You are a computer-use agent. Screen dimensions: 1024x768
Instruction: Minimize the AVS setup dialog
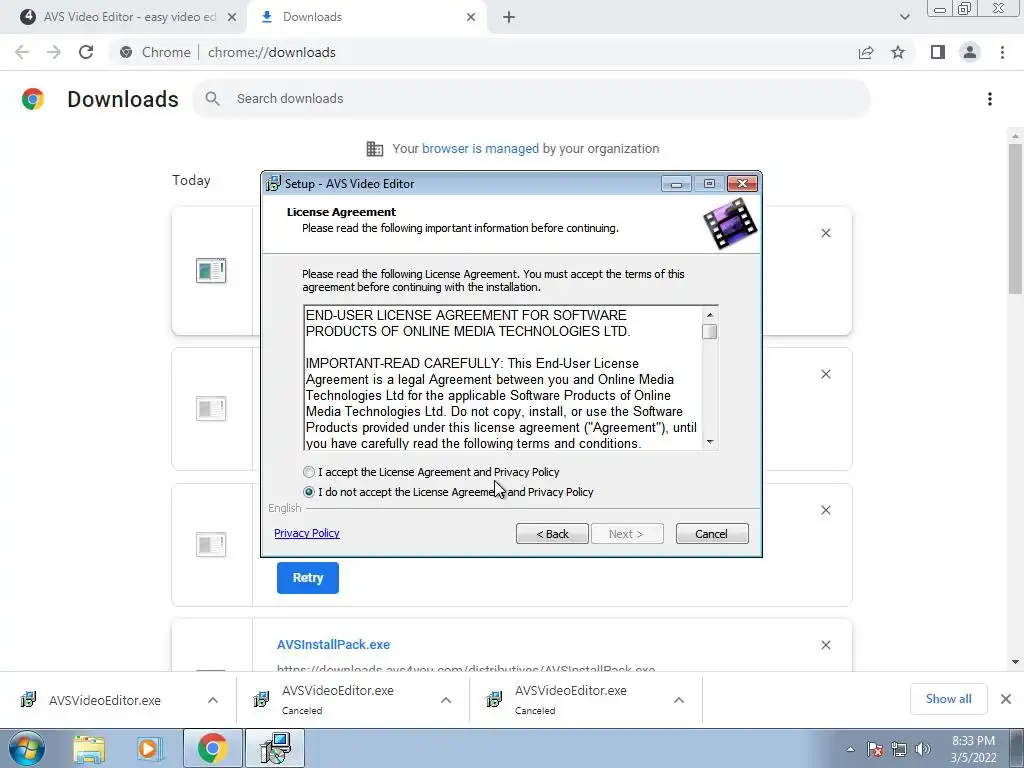pyautogui.click(x=677, y=184)
